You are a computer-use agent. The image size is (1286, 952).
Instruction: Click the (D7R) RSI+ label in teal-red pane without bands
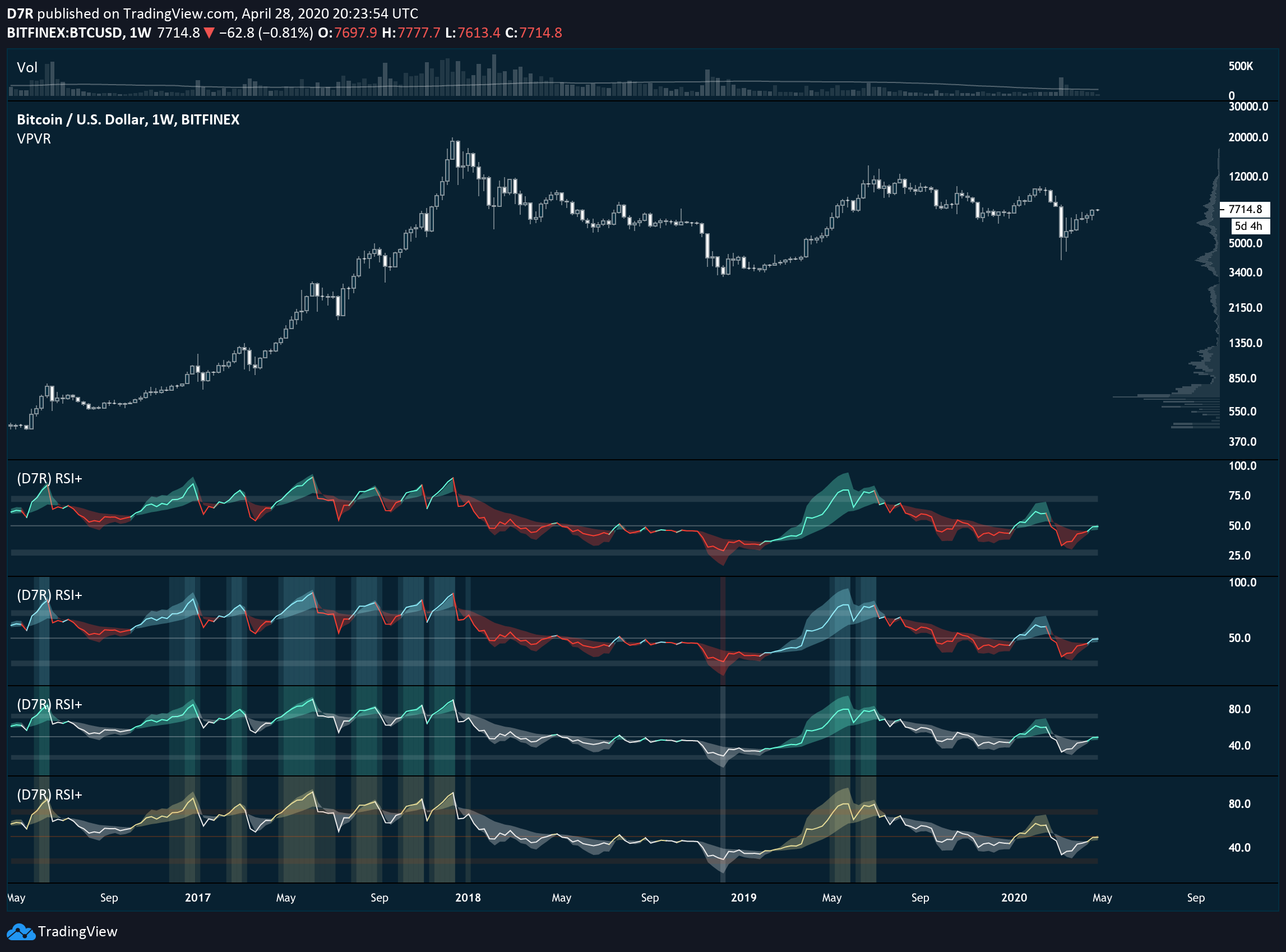point(49,478)
